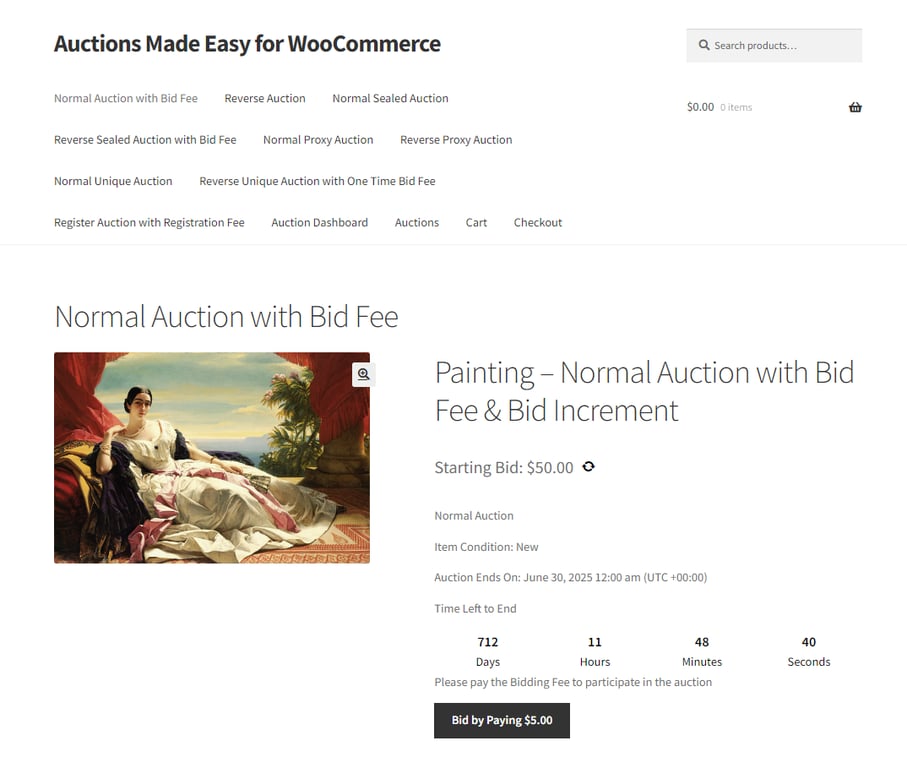Click the Bid by Paying $5.00 button

point(501,720)
